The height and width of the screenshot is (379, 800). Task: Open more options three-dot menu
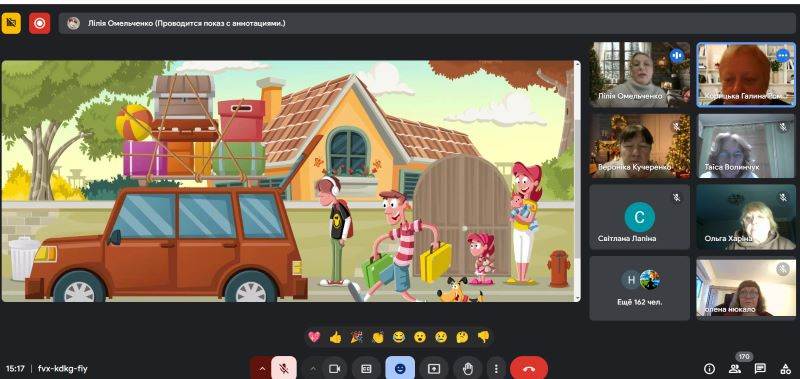pyautogui.click(x=496, y=368)
